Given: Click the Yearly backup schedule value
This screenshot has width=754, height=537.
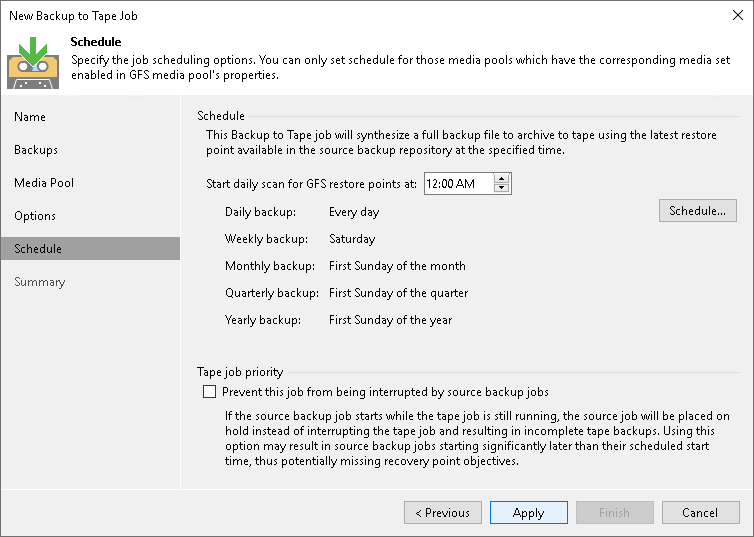Looking at the screenshot, I should pos(390,320).
